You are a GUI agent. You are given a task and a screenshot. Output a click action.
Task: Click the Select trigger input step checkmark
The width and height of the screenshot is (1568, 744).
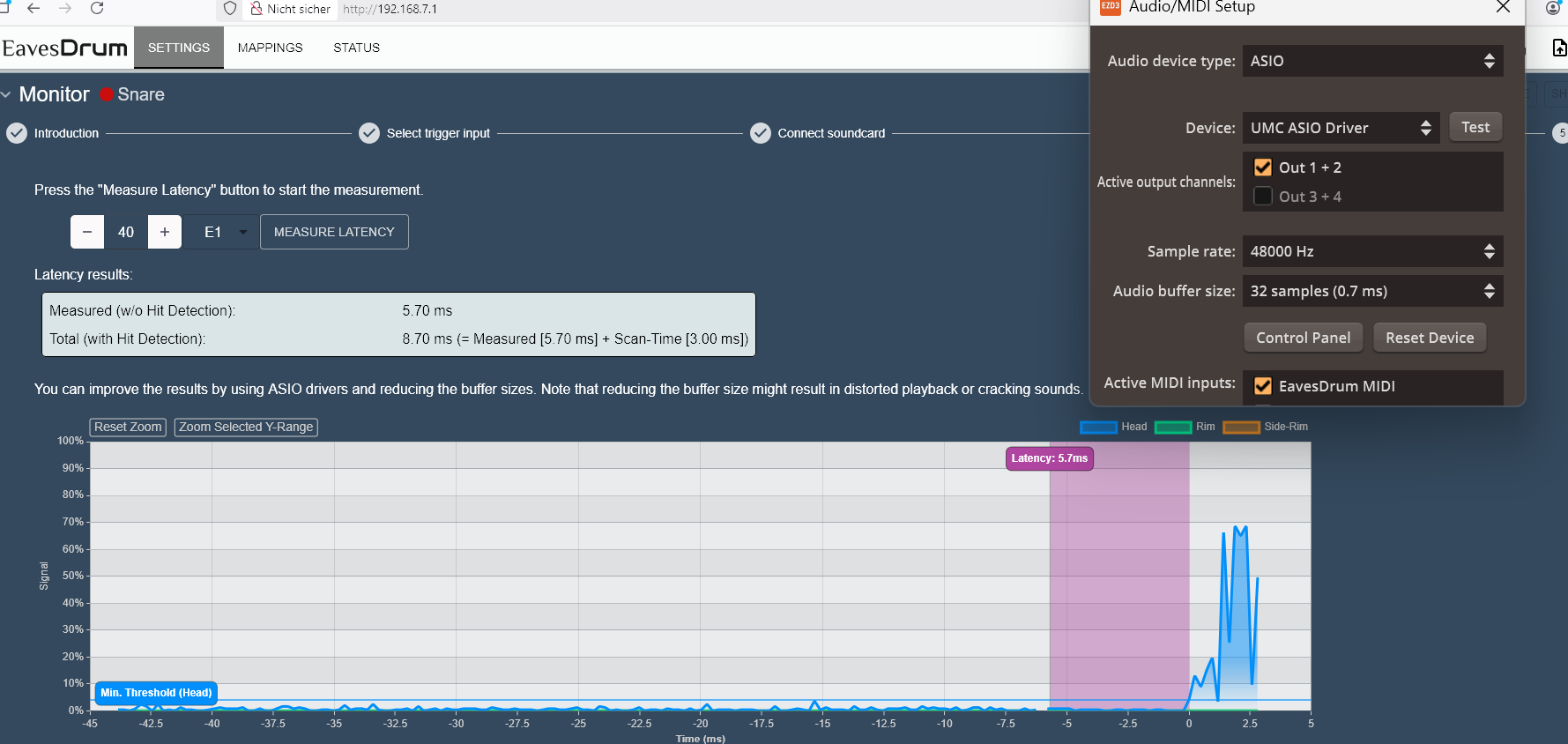coord(369,133)
